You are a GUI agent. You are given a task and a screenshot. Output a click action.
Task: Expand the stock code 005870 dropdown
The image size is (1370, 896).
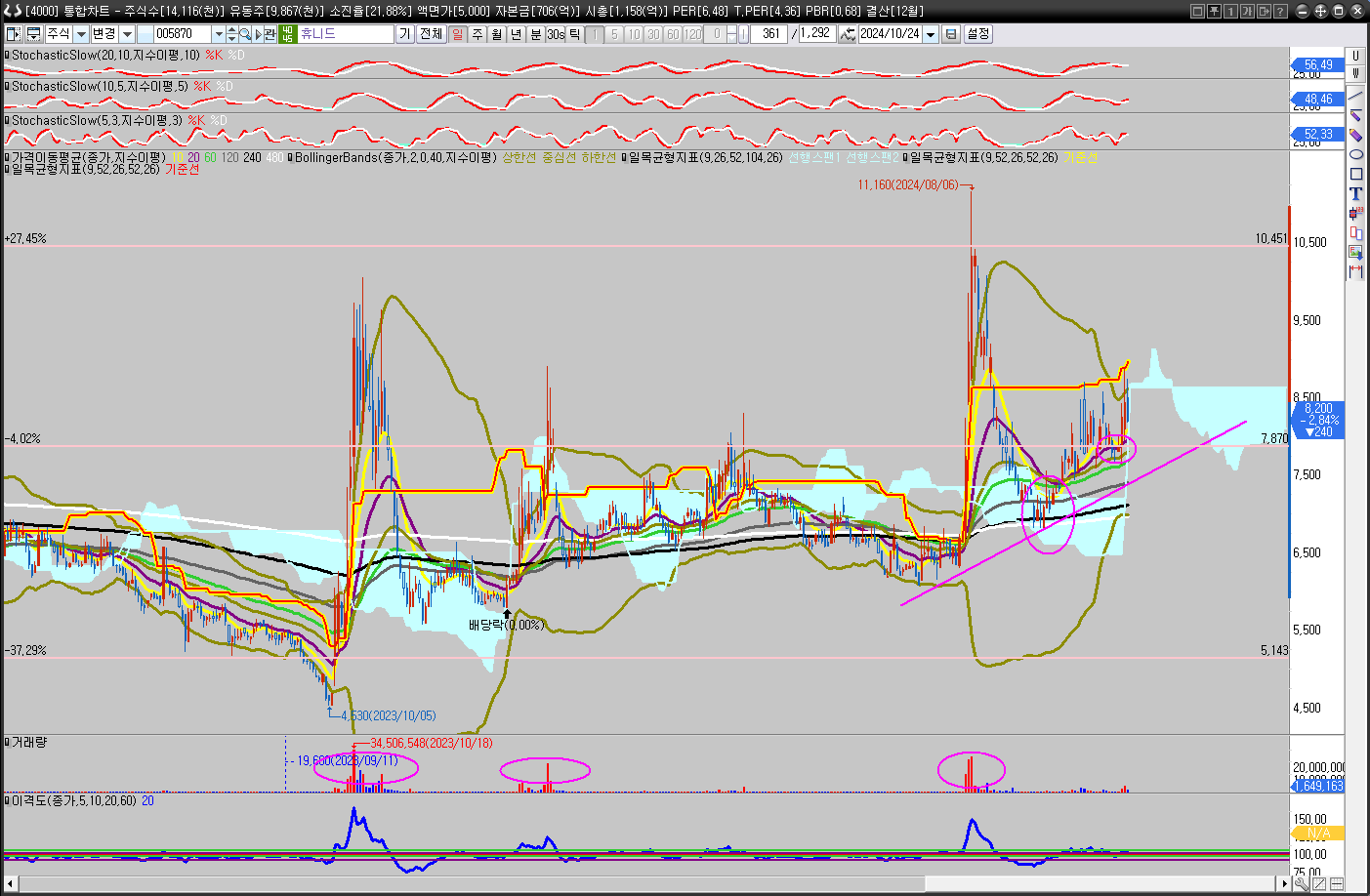click(x=219, y=34)
